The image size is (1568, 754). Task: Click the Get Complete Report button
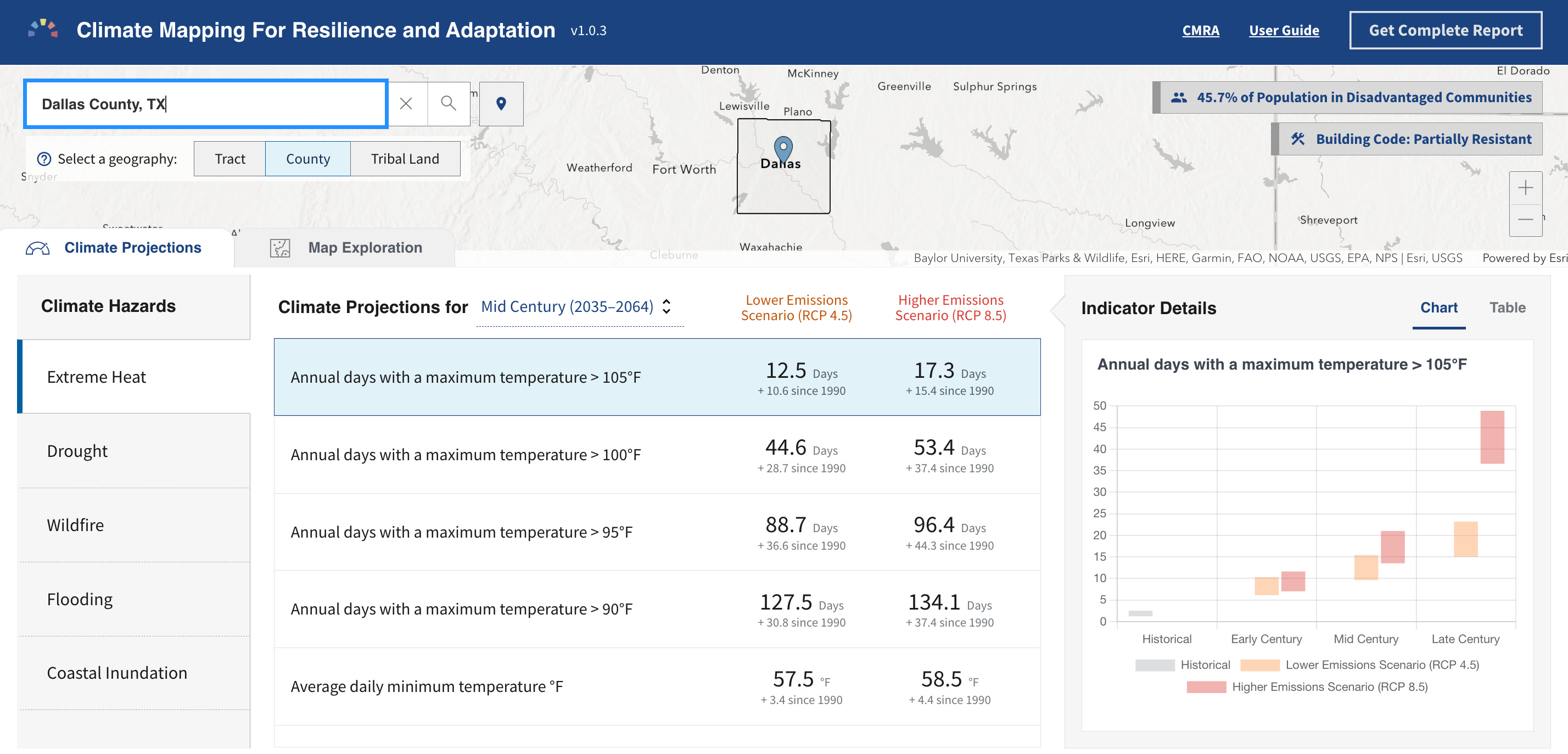click(1445, 30)
